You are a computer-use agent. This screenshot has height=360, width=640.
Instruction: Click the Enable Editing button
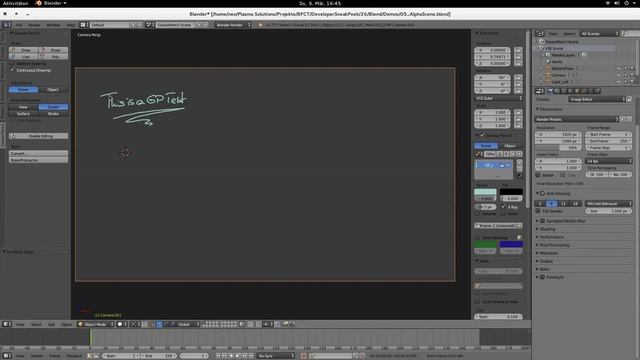pos(38,136)
